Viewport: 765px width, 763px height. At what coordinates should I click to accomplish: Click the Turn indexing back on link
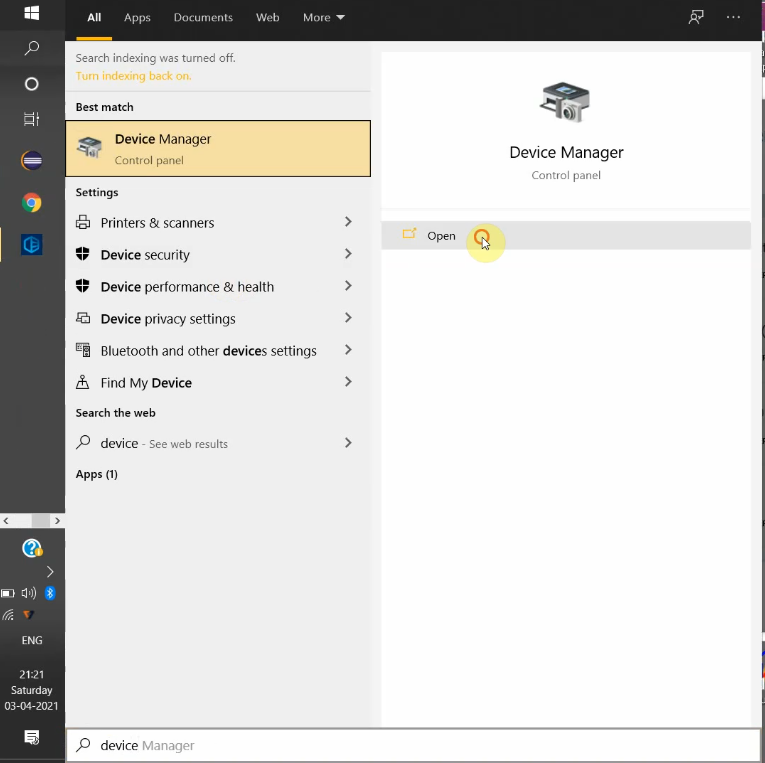click(133, 76)
